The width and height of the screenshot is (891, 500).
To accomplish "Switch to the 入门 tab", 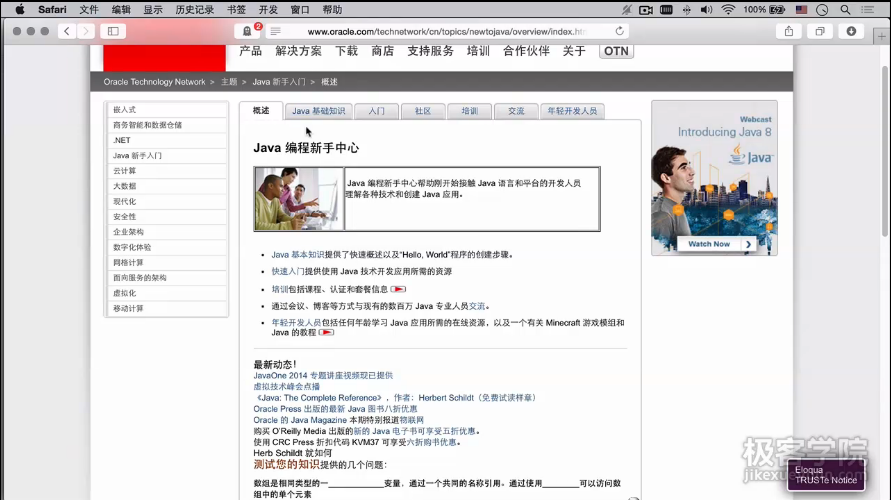I will pos(376,111).
